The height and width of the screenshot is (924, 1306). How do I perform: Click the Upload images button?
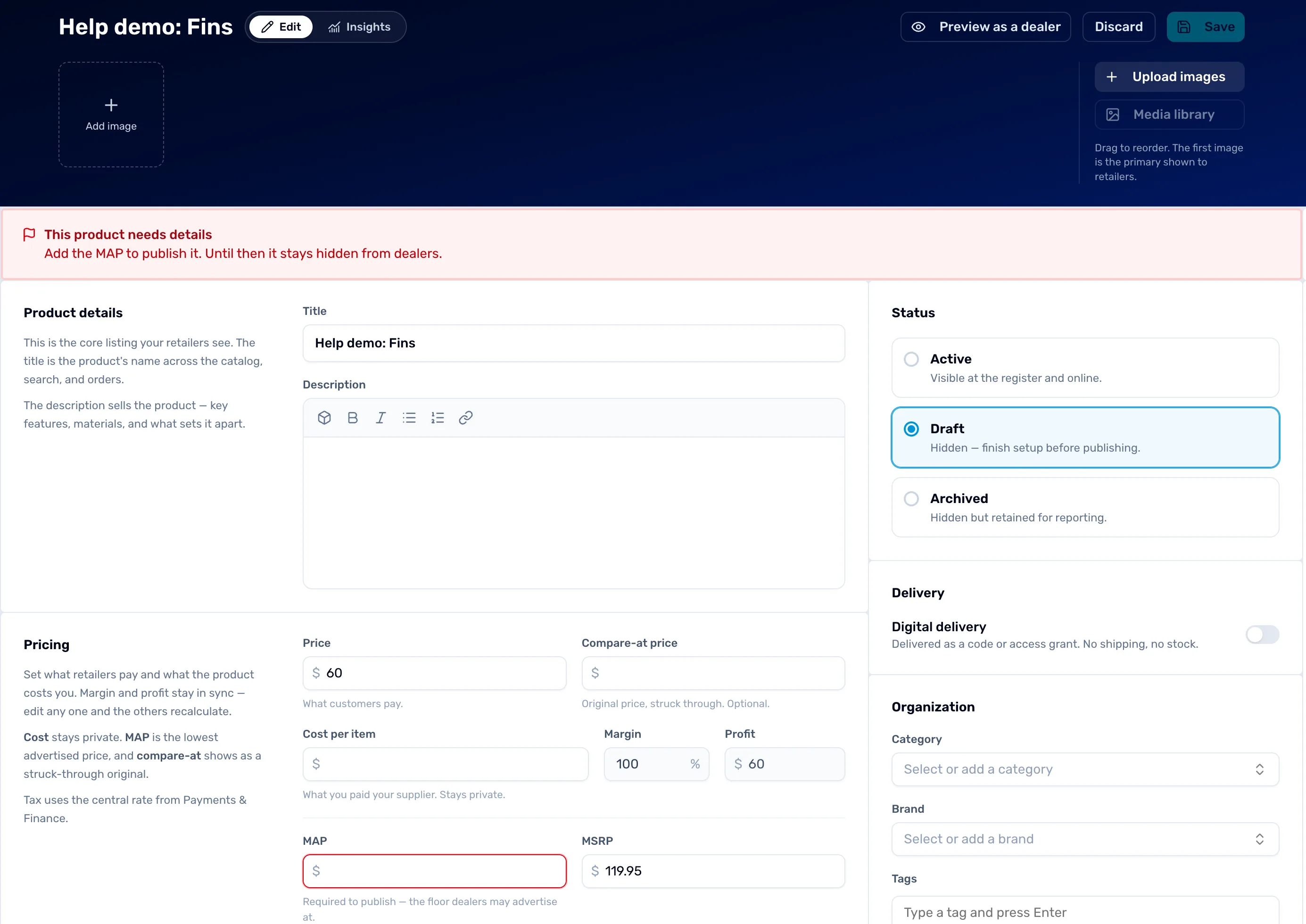[1169, 77]
